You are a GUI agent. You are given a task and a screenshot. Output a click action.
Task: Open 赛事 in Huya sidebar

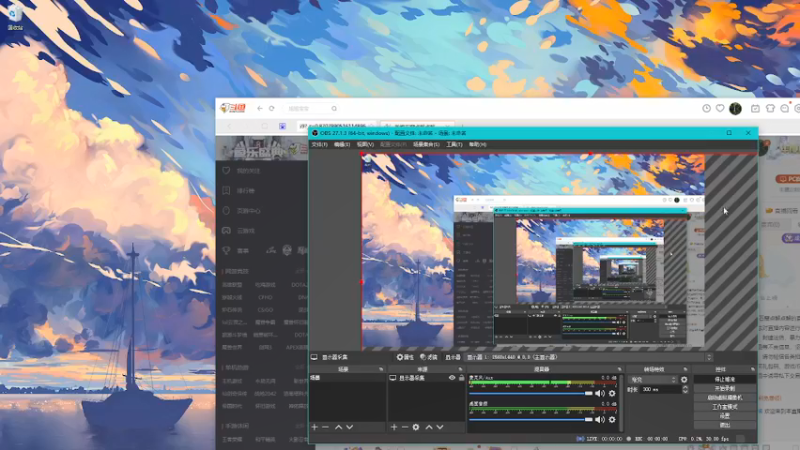(242, 251)
